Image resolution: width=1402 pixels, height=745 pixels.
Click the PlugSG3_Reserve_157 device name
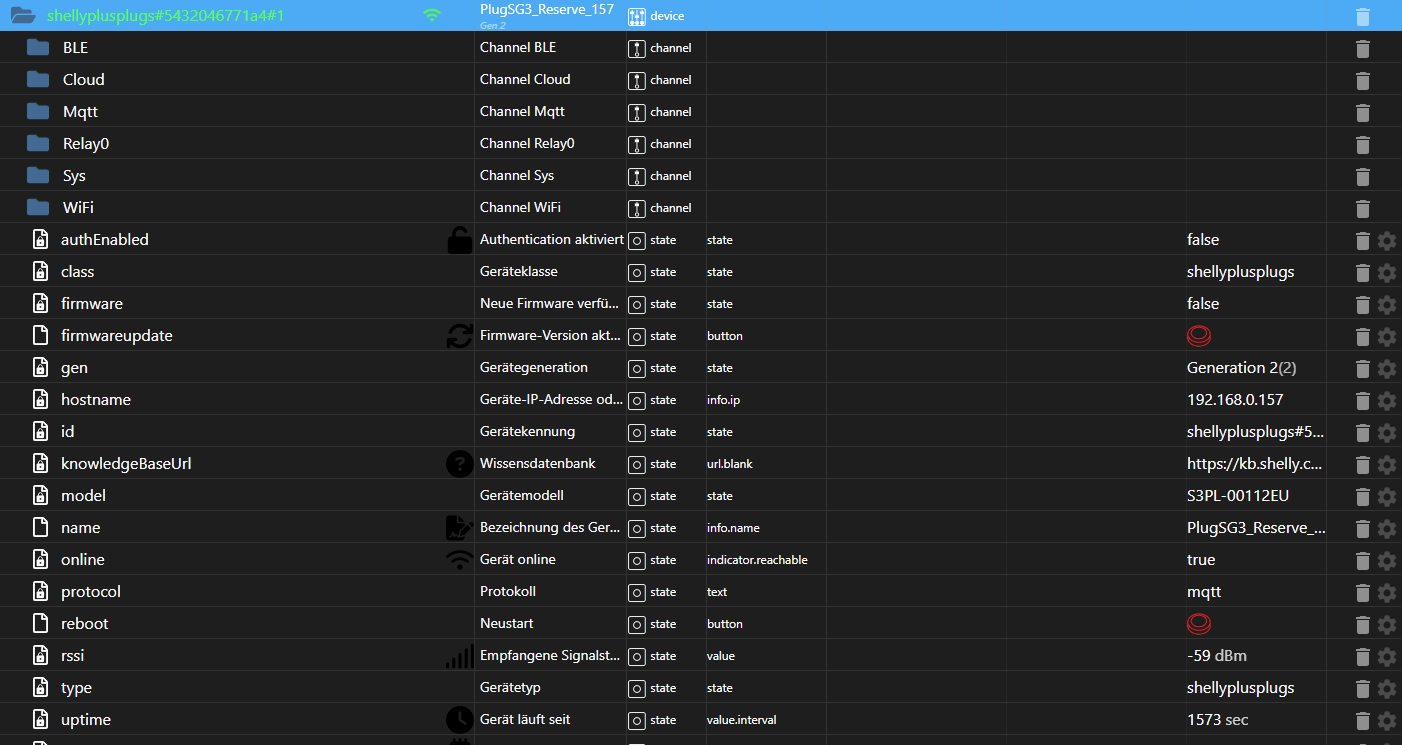(x=547, y=9)
